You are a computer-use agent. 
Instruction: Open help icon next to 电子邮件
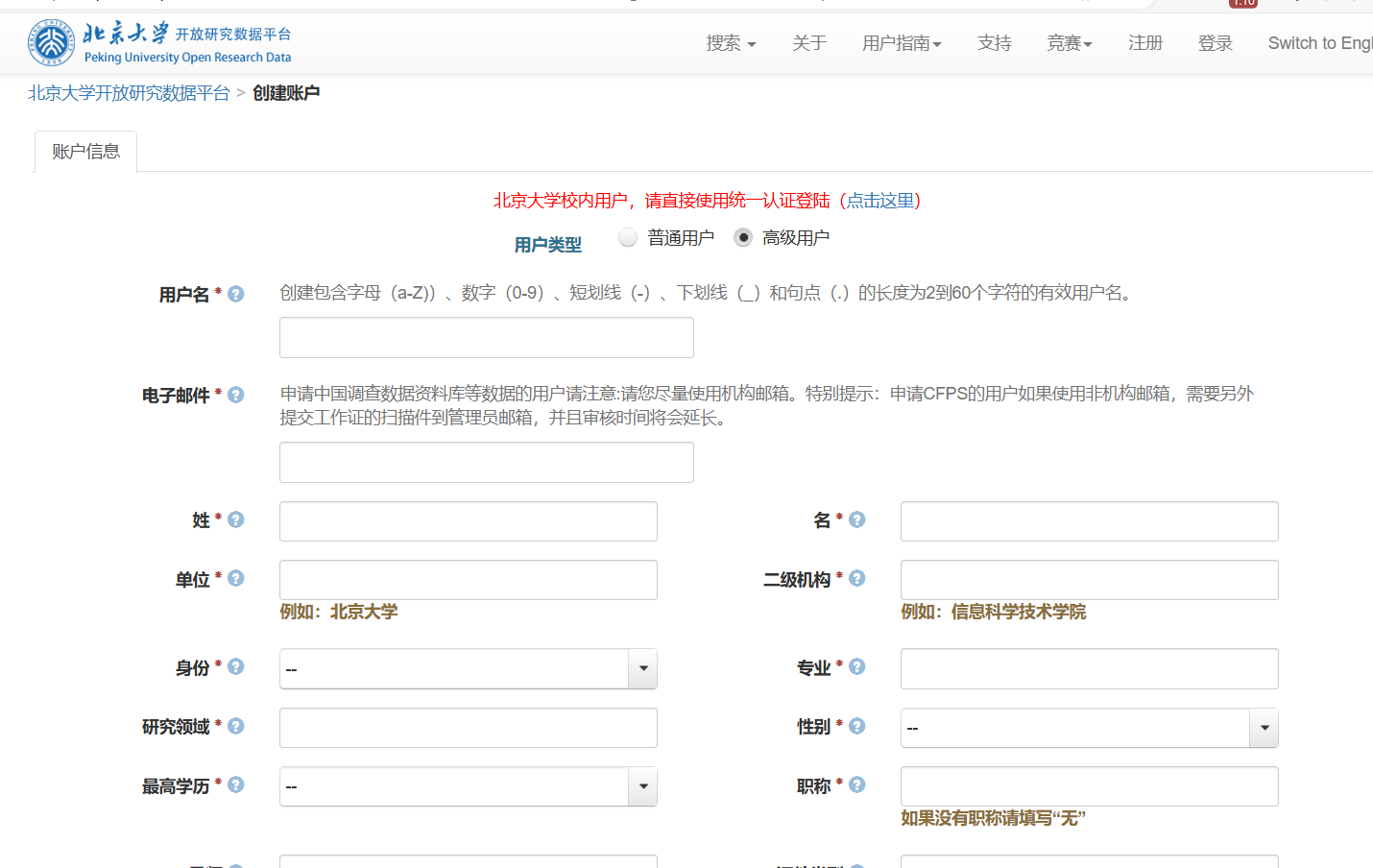[x=235, y=395]
